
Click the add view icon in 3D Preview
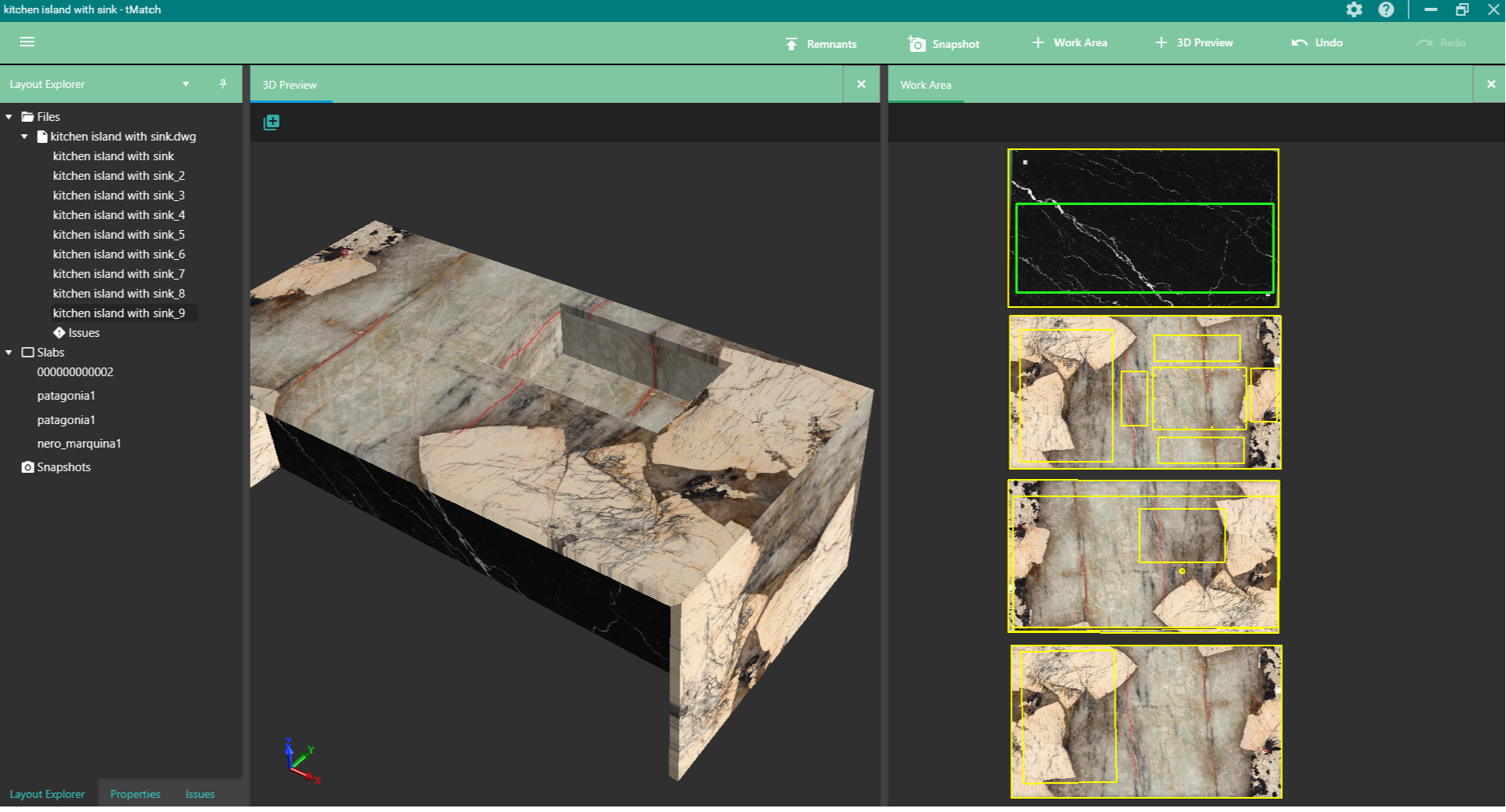[271, 122]
